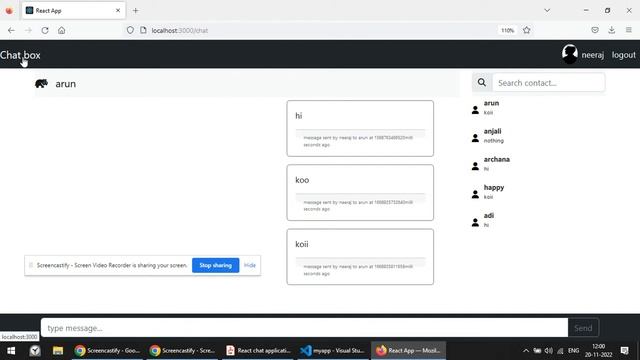640x360 pixels.
Task: Open tracking protection shield icon
Action: pyautogui.click(x=130, y=30)
